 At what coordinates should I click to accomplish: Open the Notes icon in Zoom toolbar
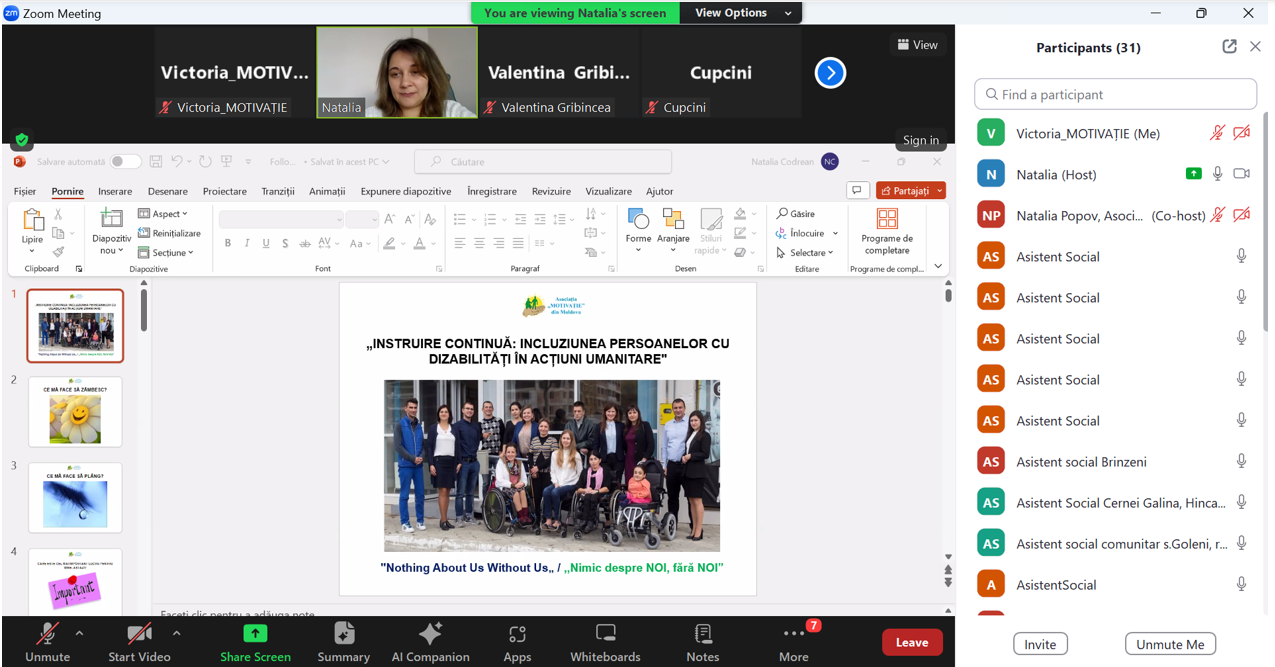(702, 641)
